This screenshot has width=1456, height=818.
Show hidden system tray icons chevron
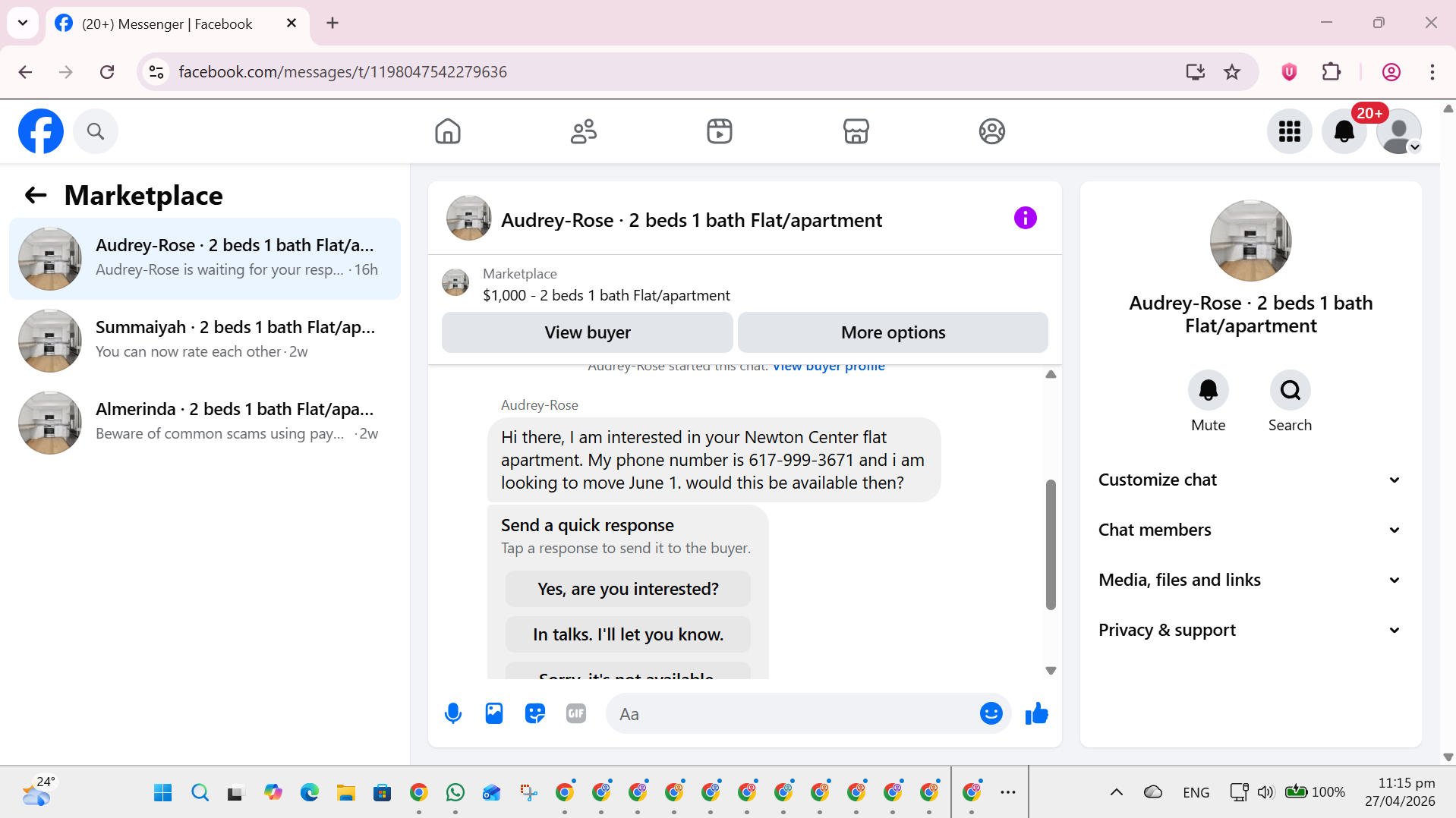point(1117,792)
